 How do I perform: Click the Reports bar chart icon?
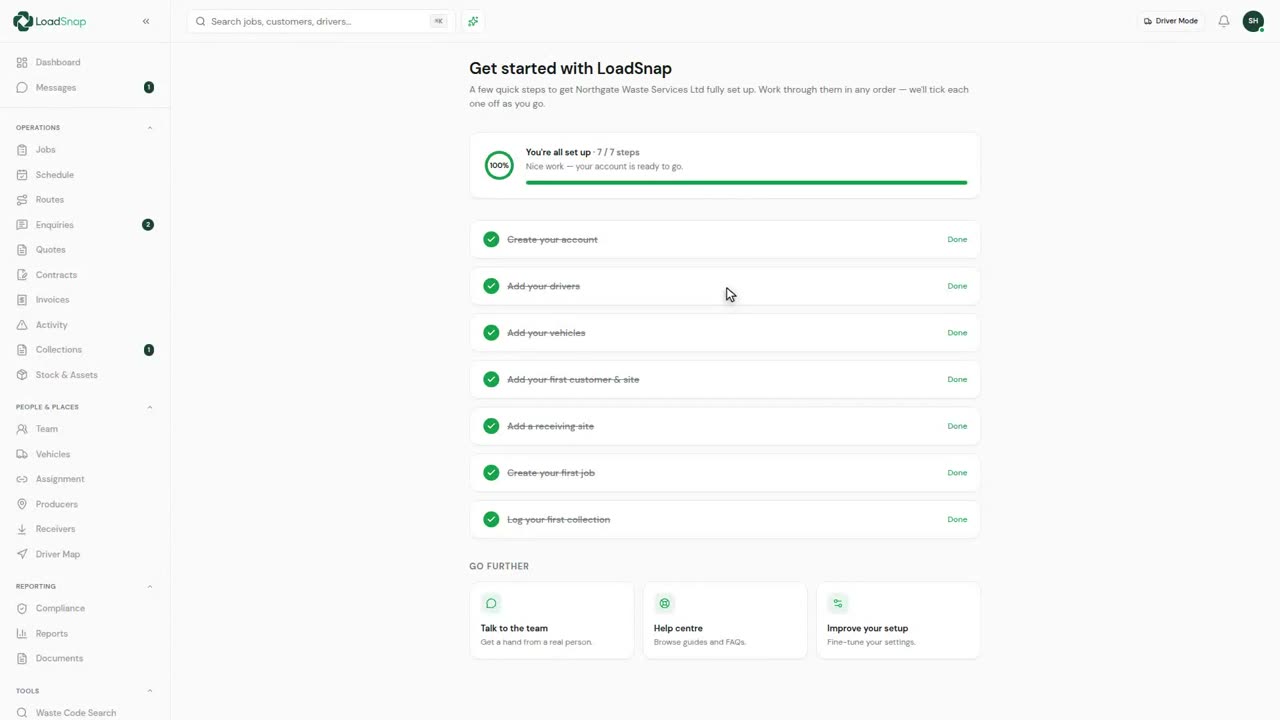pos(22,633)
